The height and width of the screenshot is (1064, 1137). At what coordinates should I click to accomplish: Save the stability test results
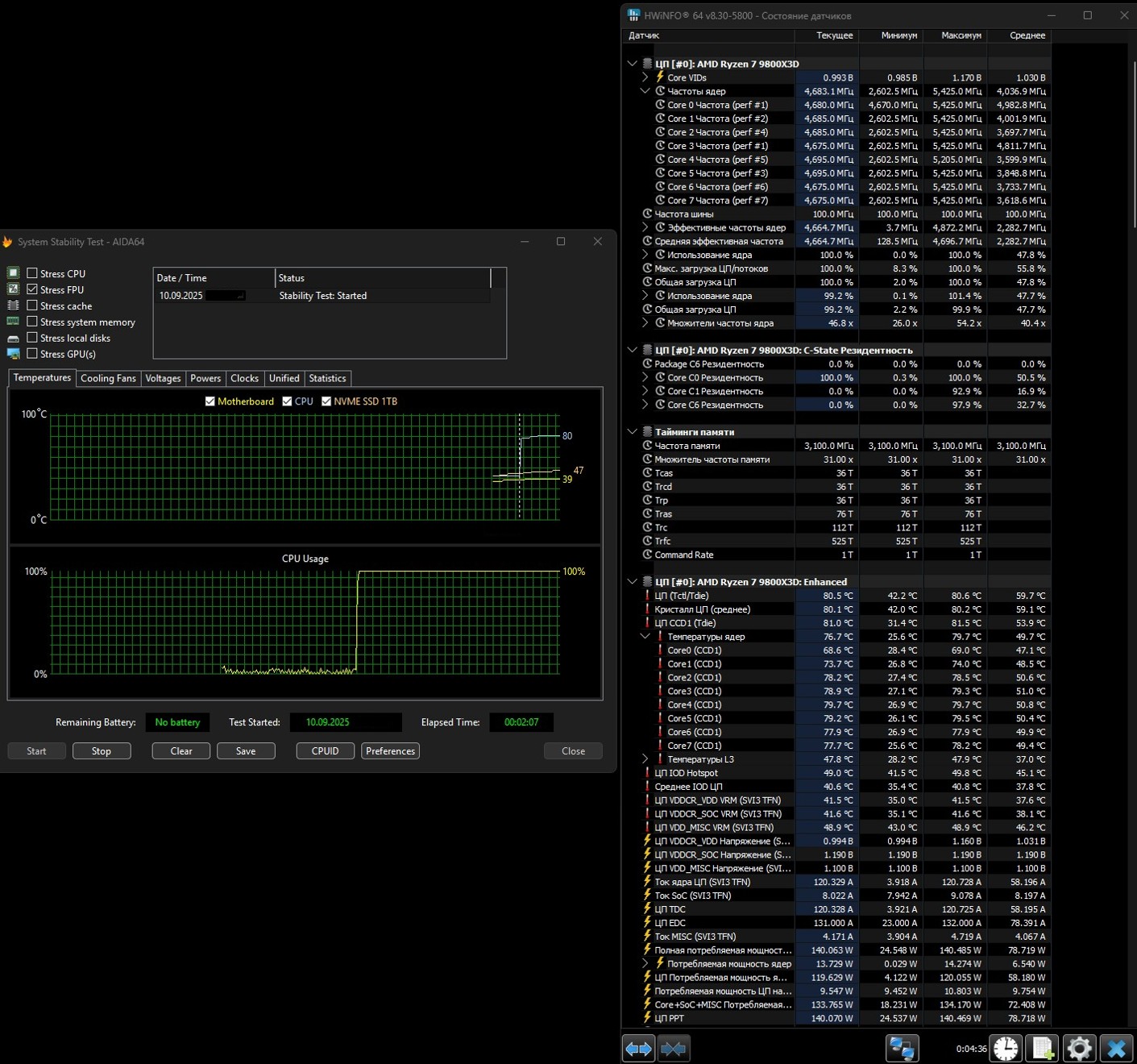[x=246, y=751]
